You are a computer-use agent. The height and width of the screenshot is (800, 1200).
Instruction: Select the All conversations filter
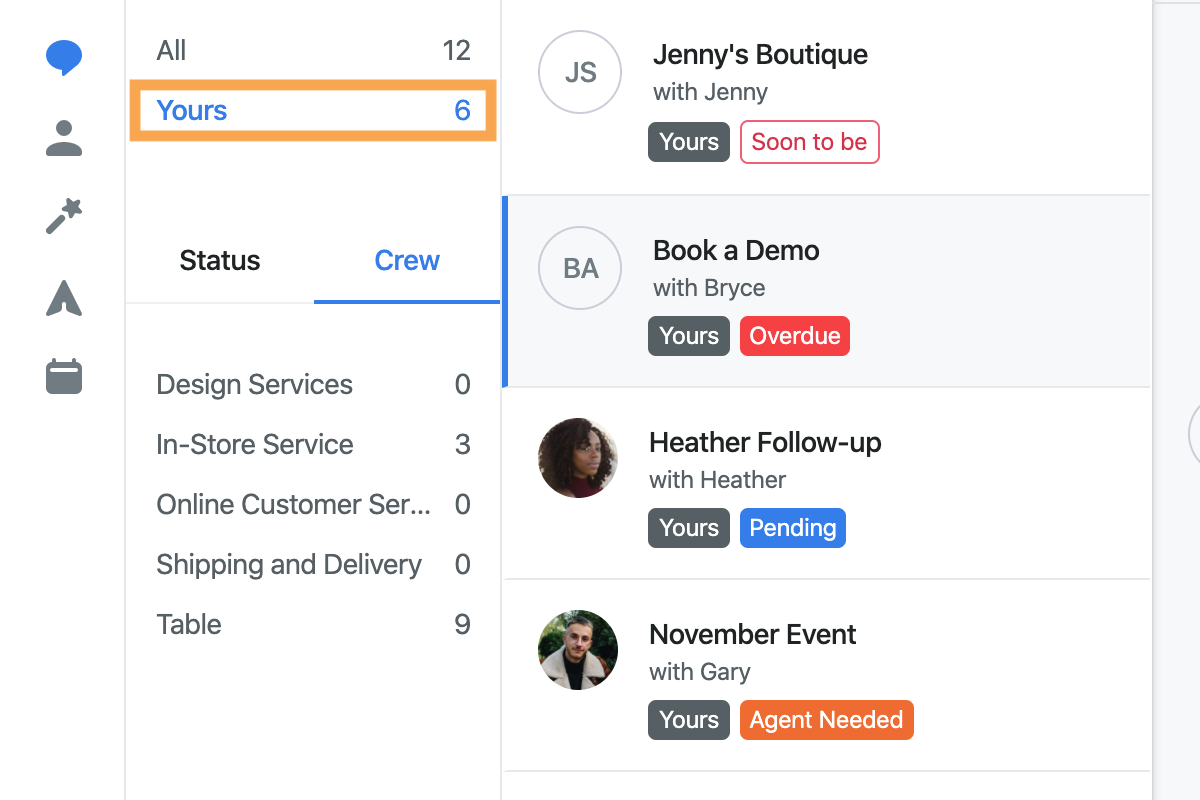tap(313, 51)
